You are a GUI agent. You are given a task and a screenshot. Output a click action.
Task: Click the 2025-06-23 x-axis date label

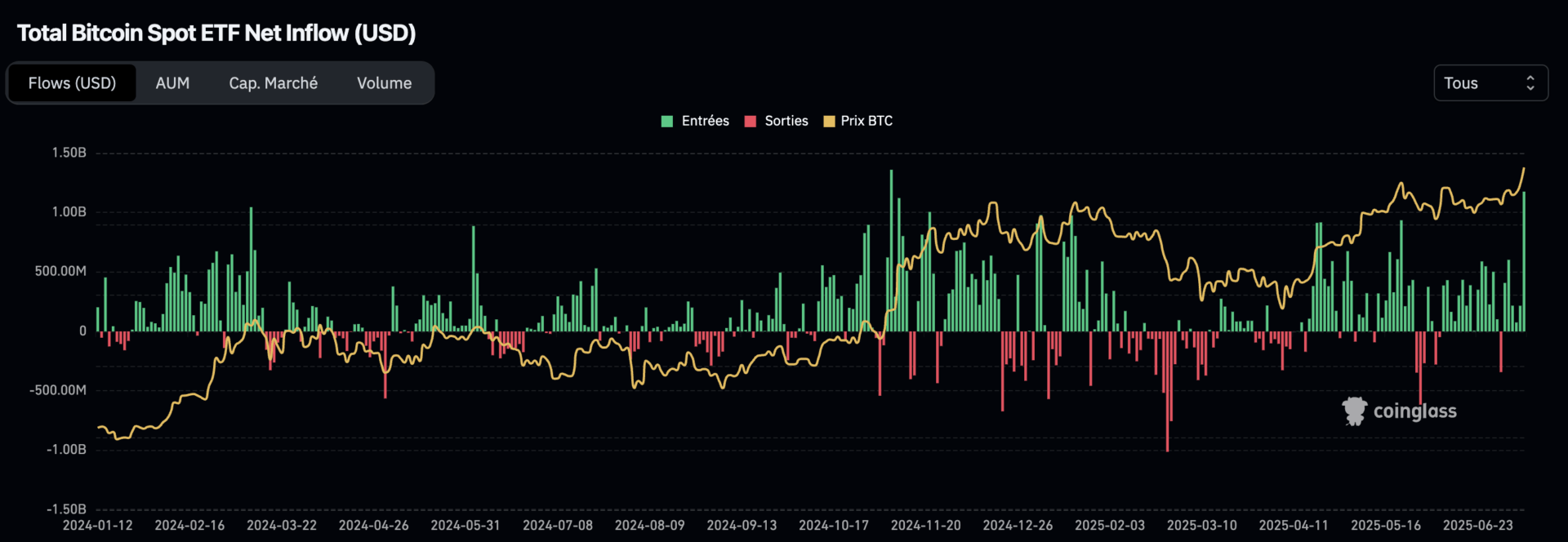pyautogui.click(x=1477, y=525)
